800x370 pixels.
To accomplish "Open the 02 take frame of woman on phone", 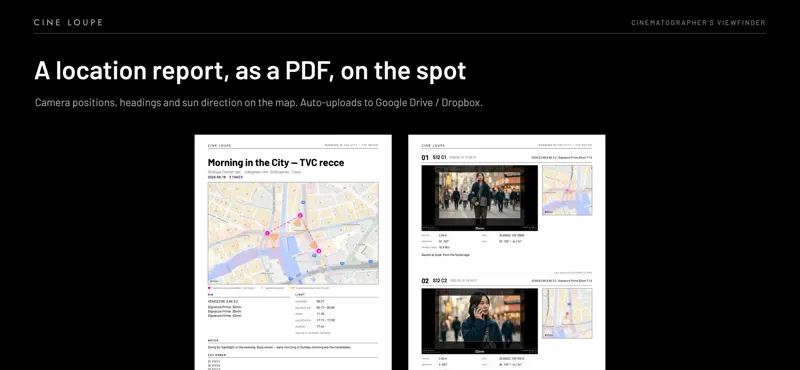I will 480,321.
